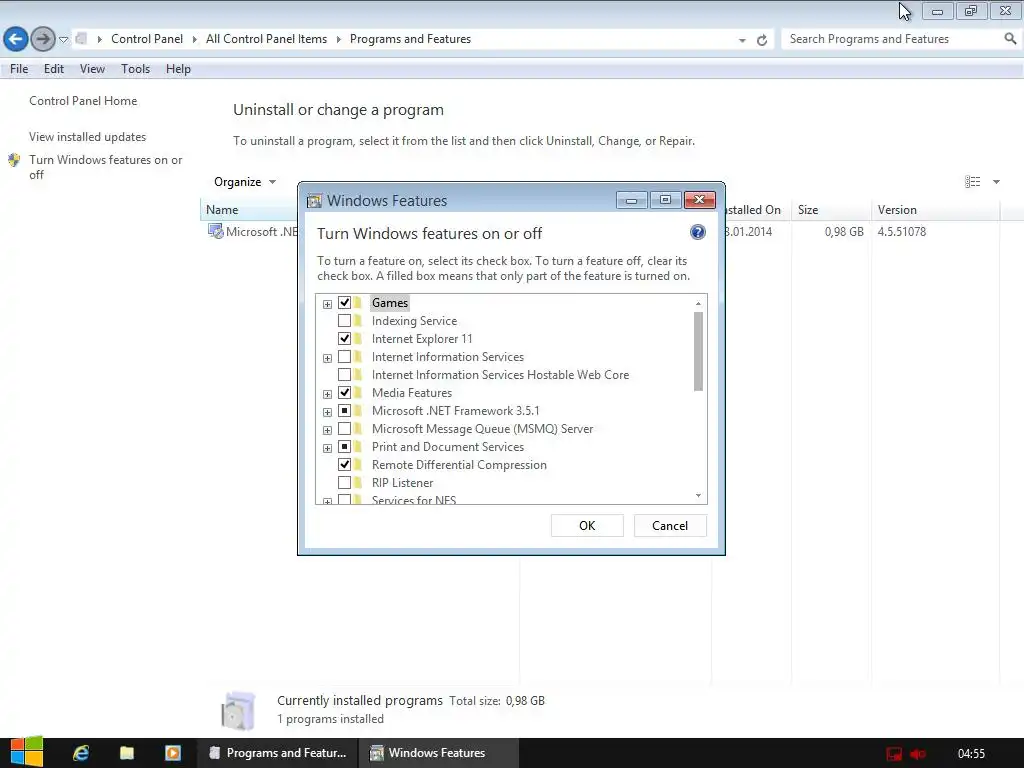Check Microsoft Message Queue (MSMQ) Server checkbox

[x=344, y=428]
